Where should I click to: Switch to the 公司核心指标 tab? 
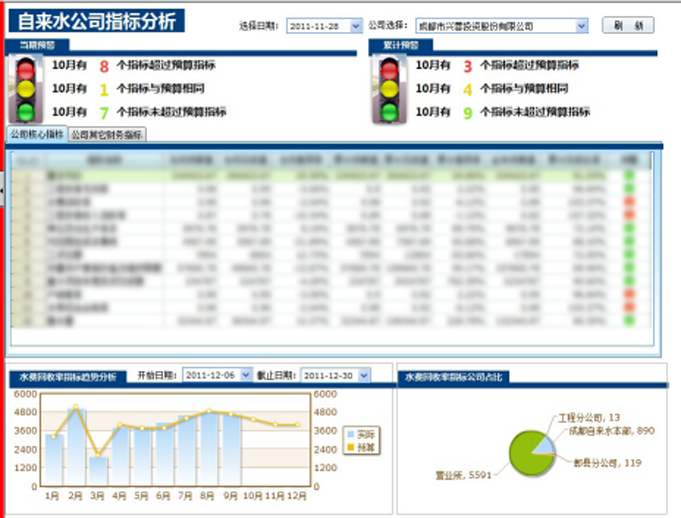(36, 134)
